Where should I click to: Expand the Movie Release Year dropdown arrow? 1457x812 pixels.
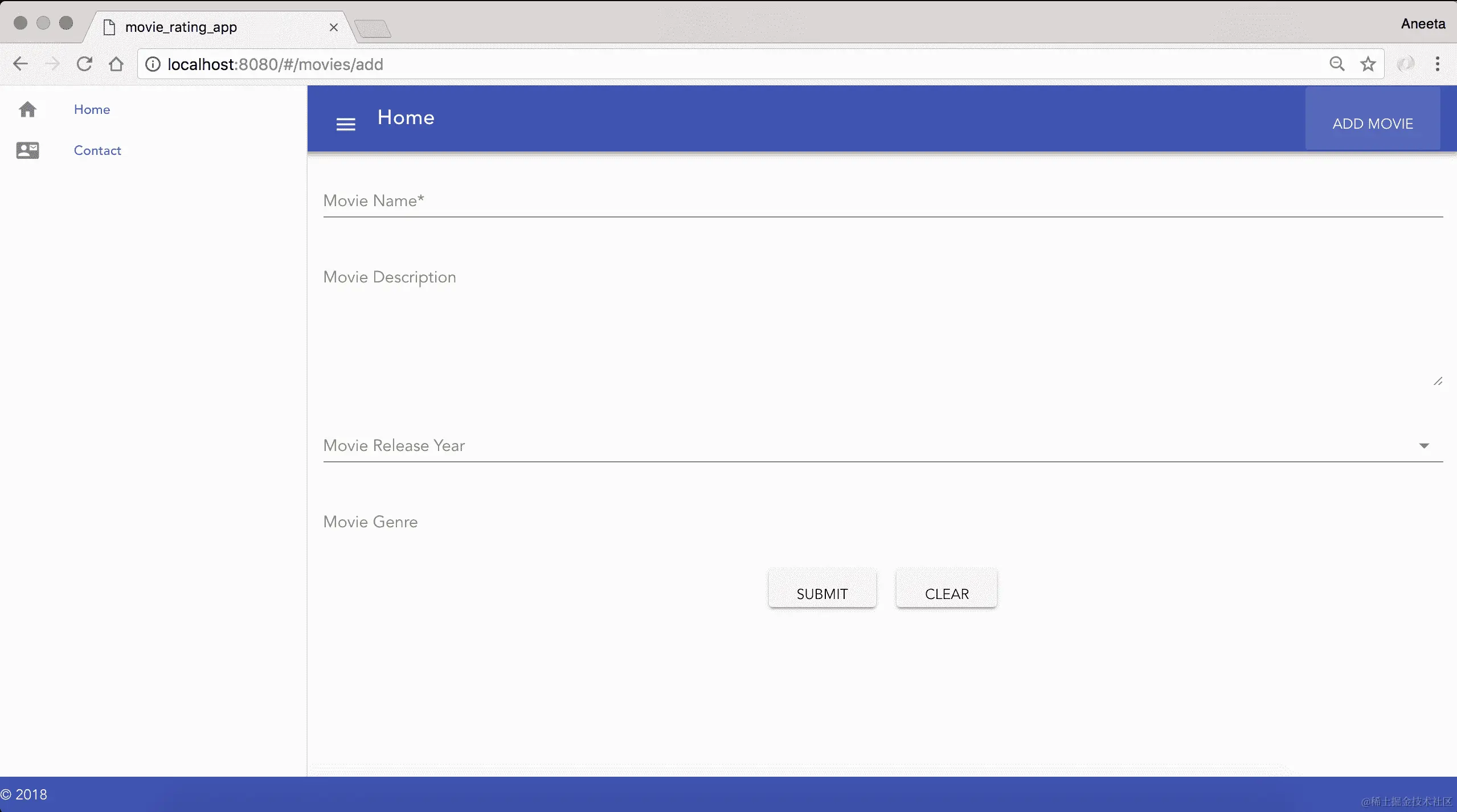(1424, 446)
